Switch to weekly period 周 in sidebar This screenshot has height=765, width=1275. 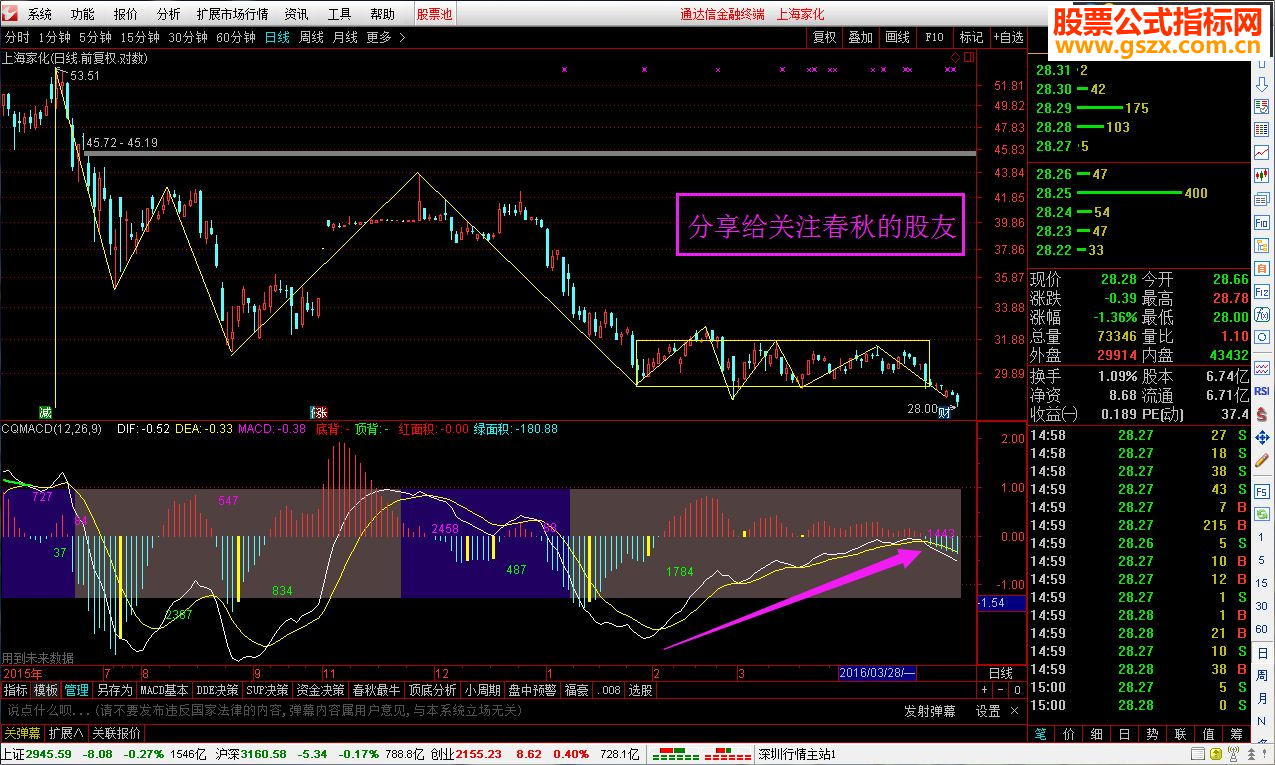1262,675
